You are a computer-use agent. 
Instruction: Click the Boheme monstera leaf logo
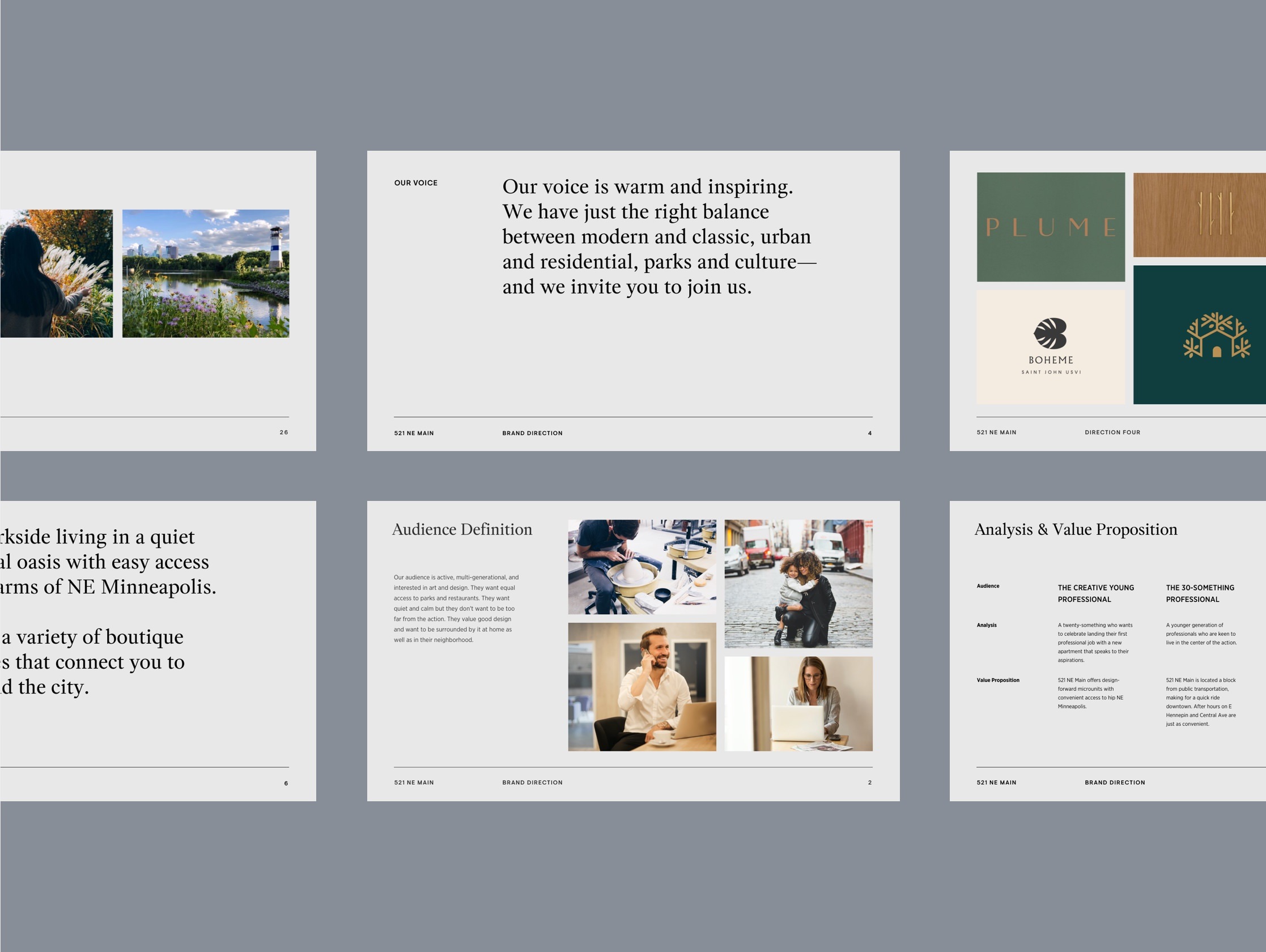tap(1050, 334)
